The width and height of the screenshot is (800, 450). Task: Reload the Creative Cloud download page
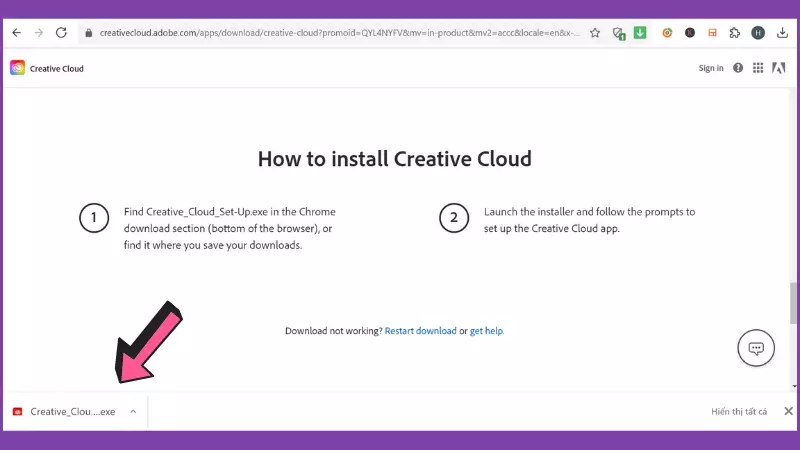pyautogui.click(x=61, y=33)
